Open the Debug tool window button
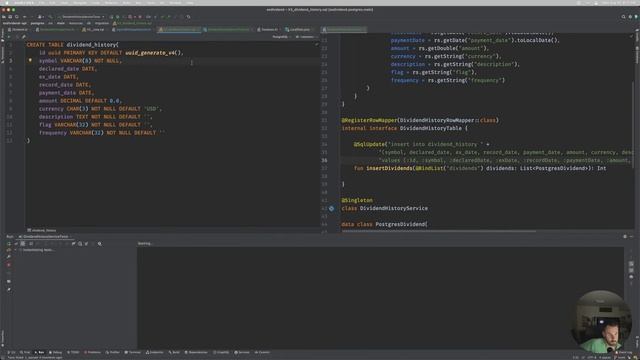 coord(56,352)
